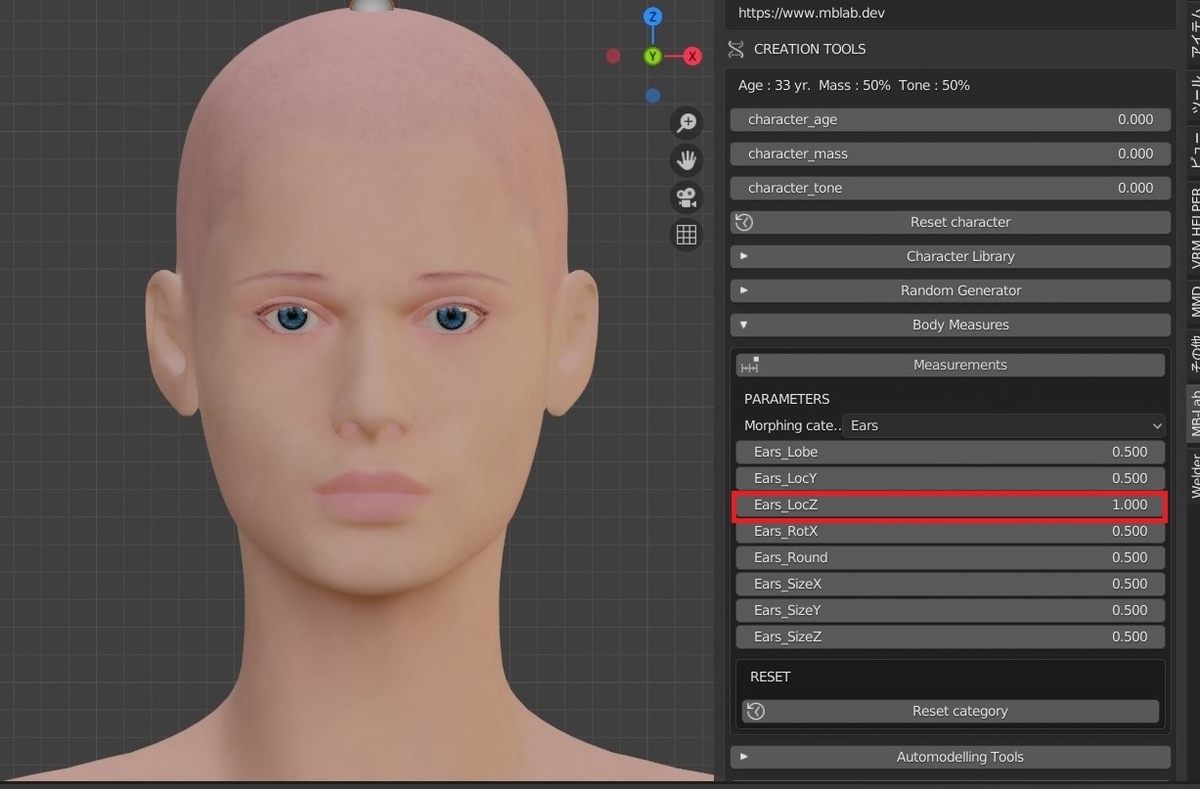This screenshot has height=789, width=1200.
Task: Click the Ears_LocY slider
Action: click(950, 478)
